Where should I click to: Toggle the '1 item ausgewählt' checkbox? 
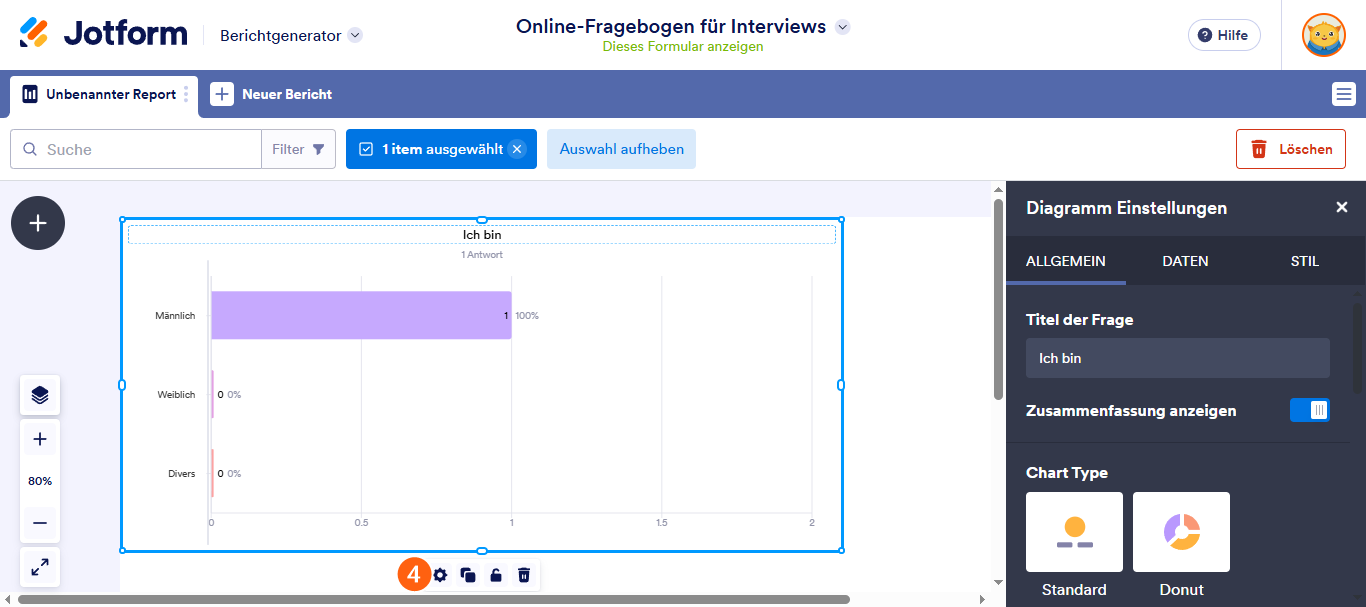[x=365, y=149]
